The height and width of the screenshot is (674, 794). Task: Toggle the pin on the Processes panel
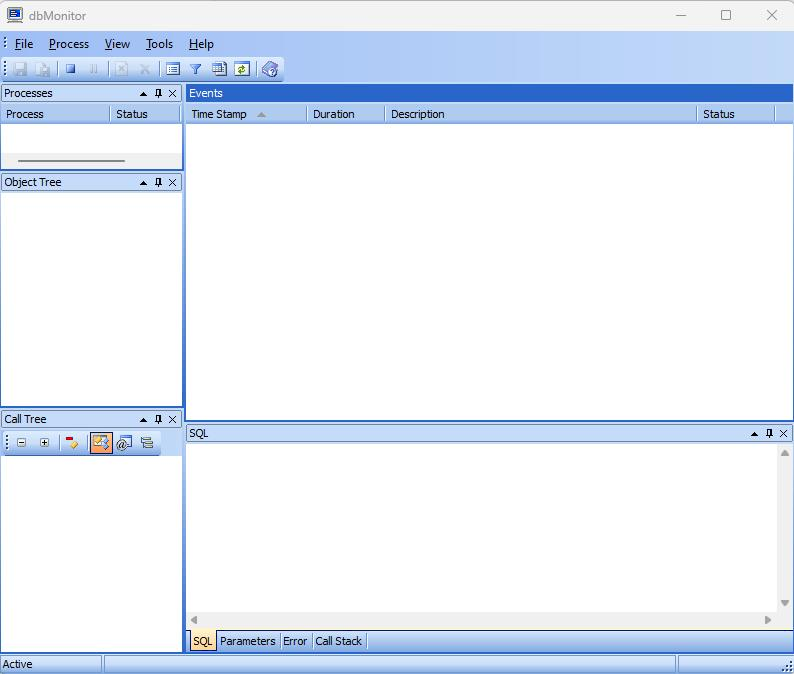(158, 94)
